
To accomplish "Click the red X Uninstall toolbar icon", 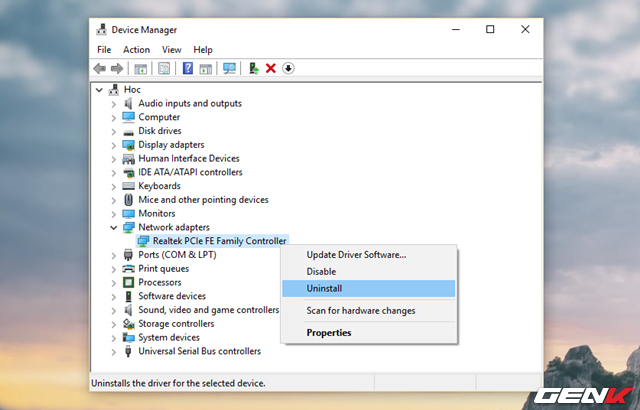I will point(271,69).
